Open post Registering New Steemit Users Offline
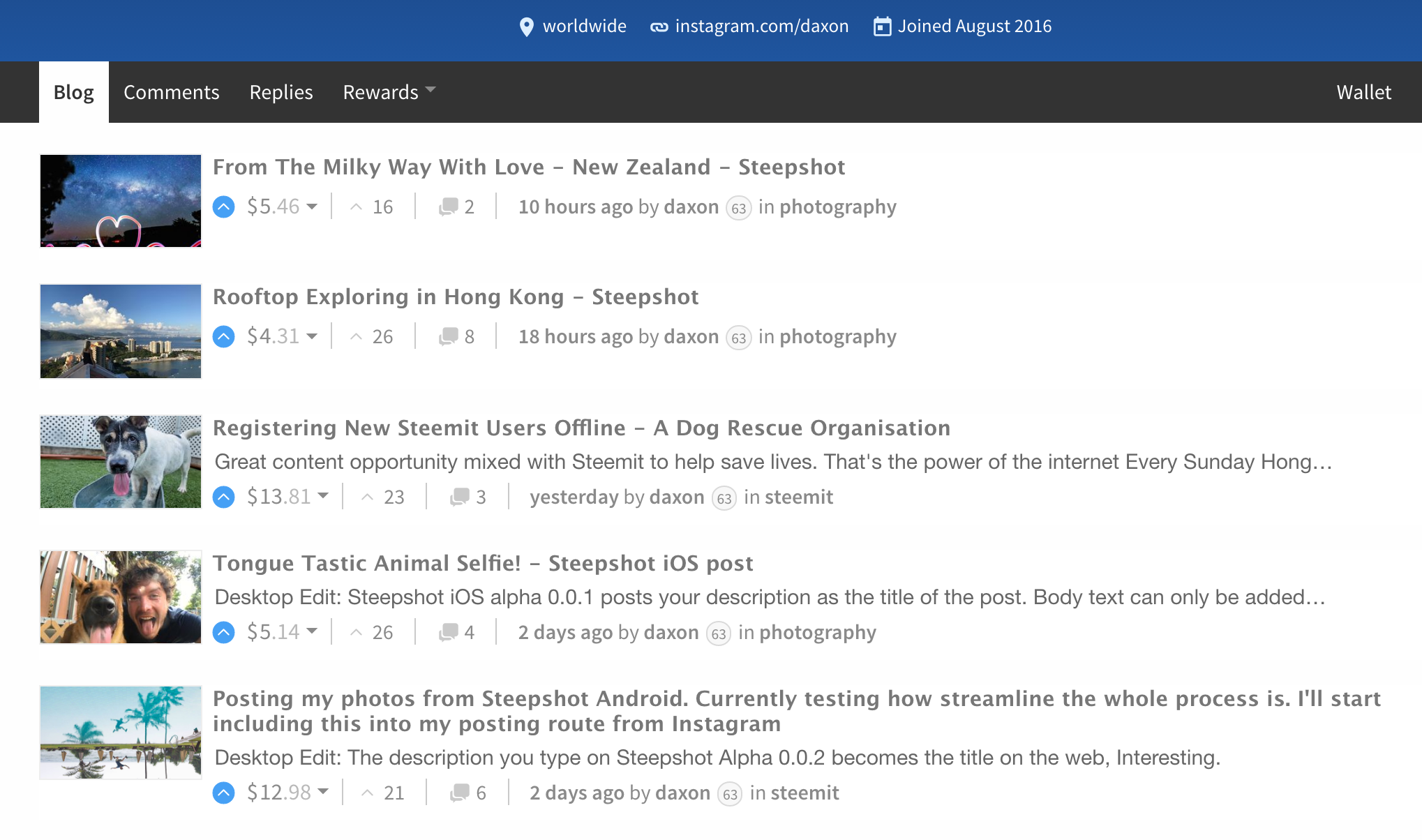 pyautogui.click(x=582, y=428)
